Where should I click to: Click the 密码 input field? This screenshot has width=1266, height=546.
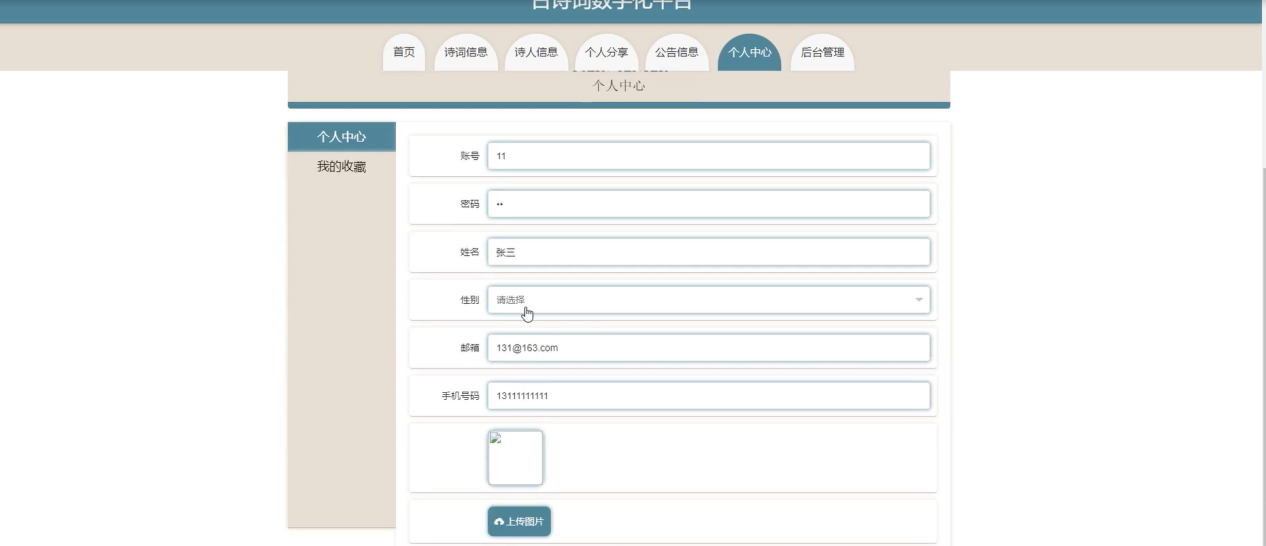(709, 204)
